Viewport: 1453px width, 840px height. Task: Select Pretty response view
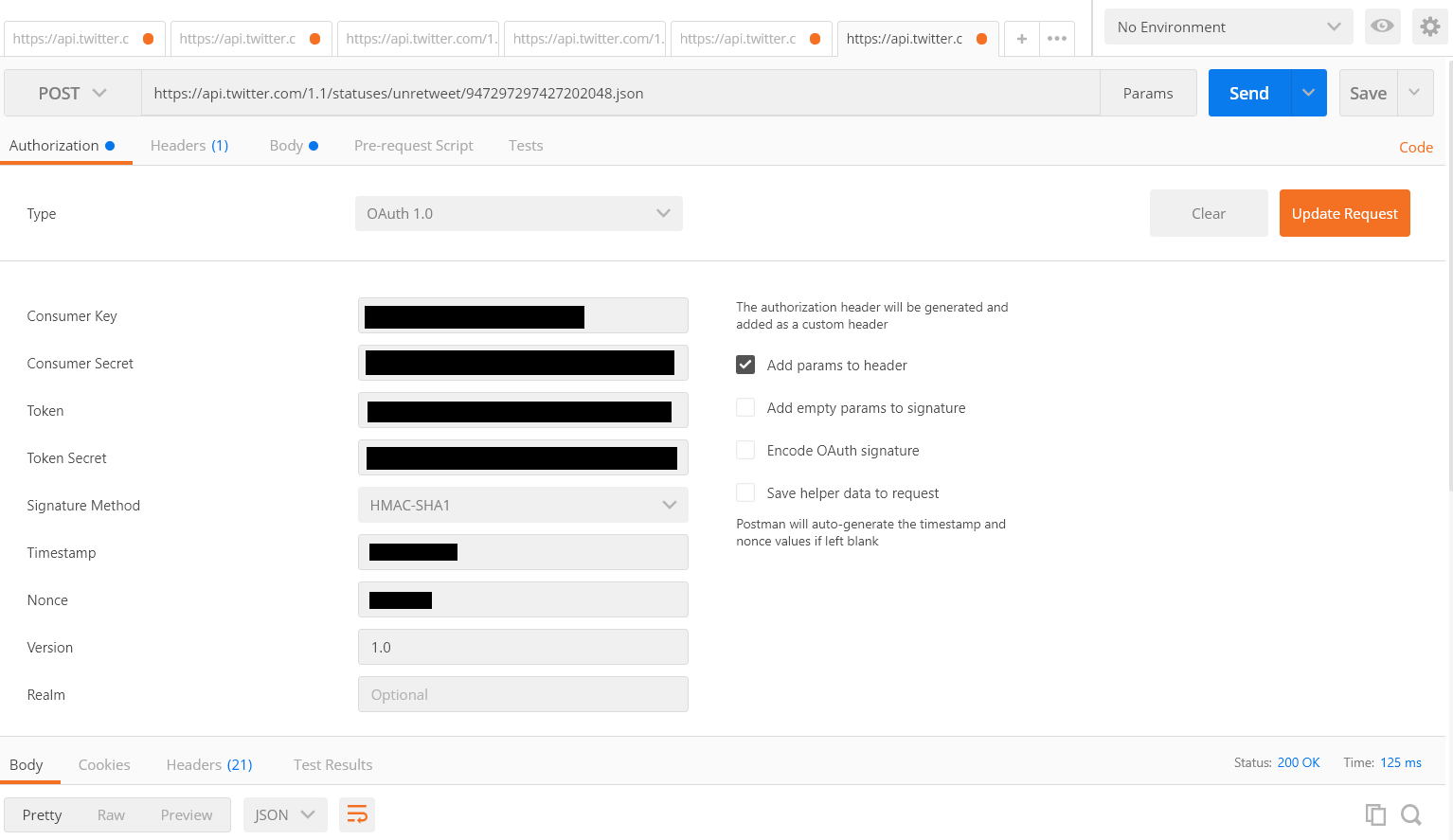[42, 814]
